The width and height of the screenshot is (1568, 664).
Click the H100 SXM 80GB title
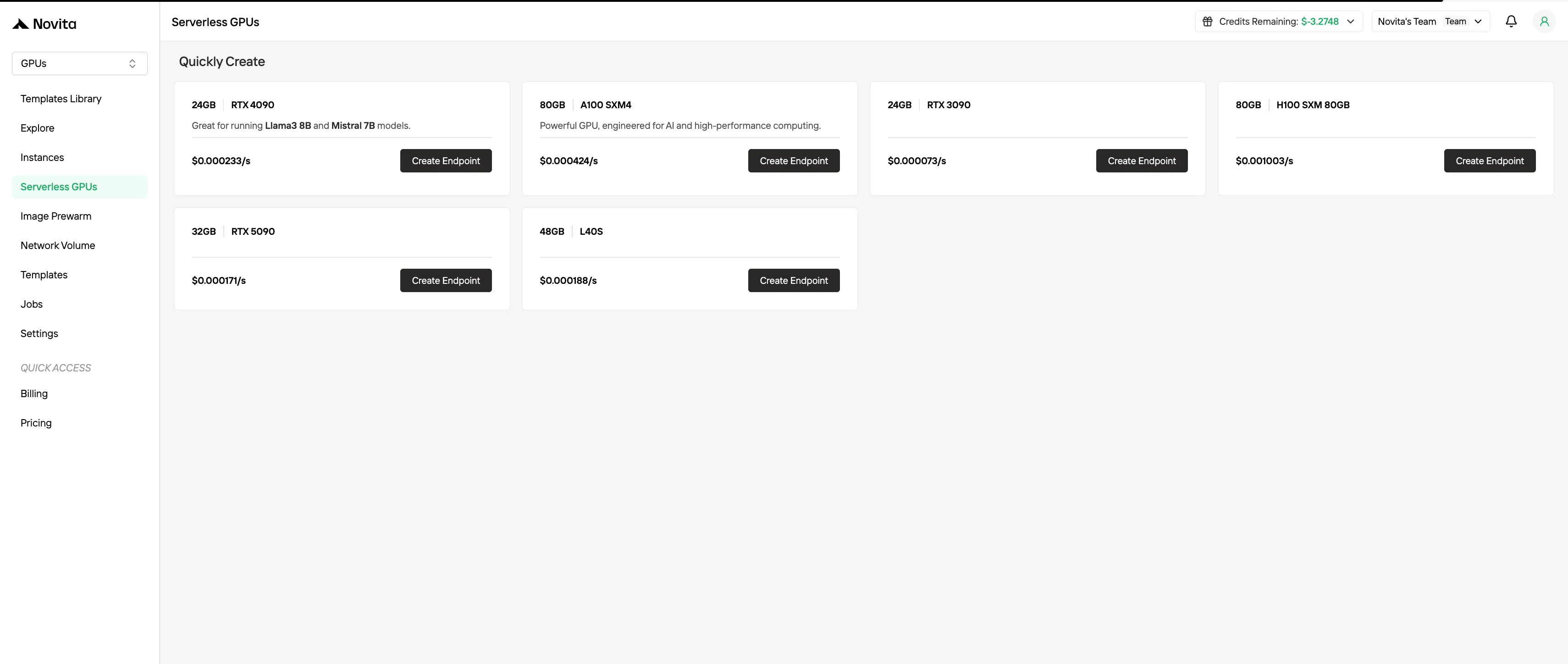point(1313,105)
